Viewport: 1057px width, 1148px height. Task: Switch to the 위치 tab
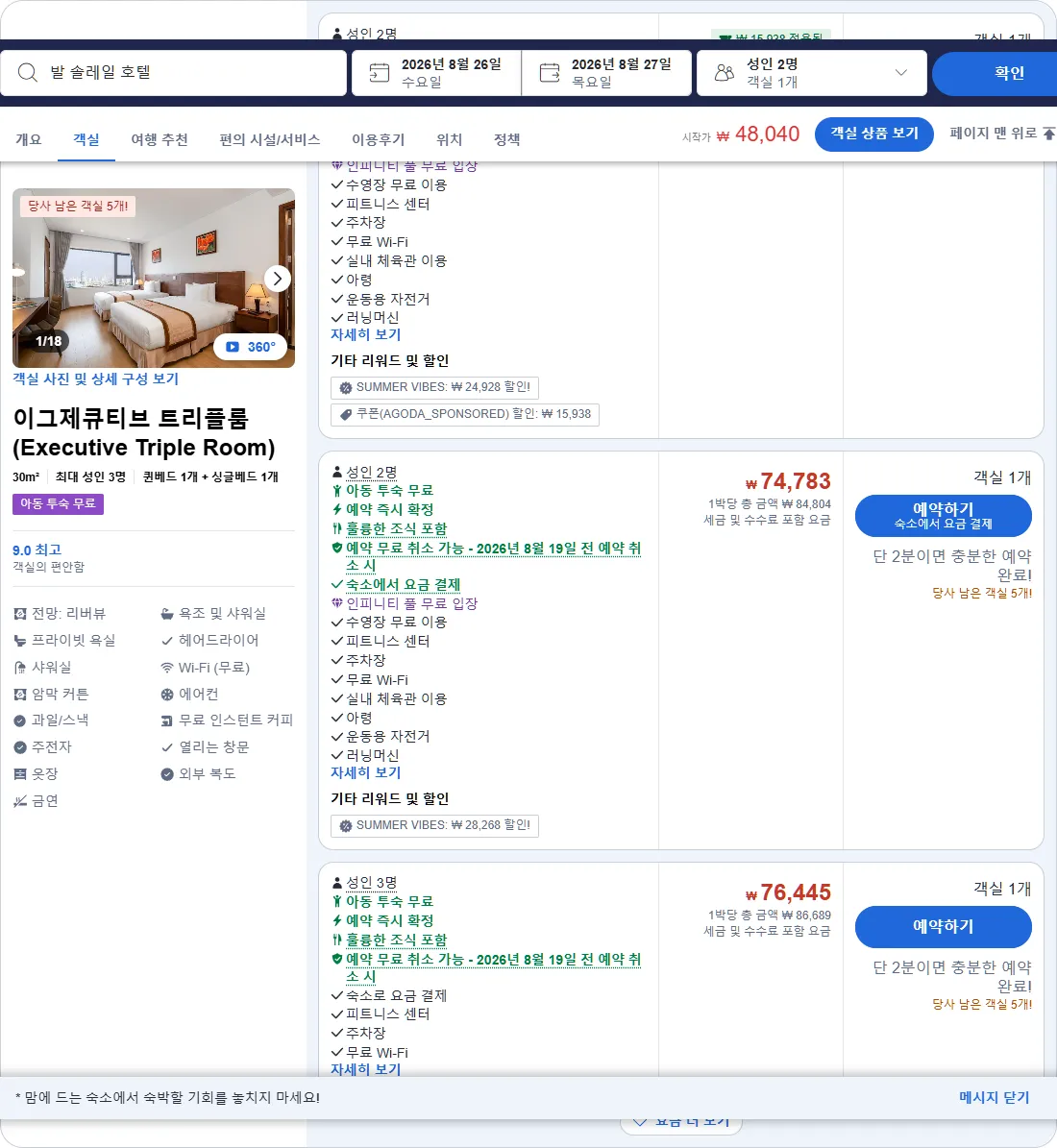(449, 139)
